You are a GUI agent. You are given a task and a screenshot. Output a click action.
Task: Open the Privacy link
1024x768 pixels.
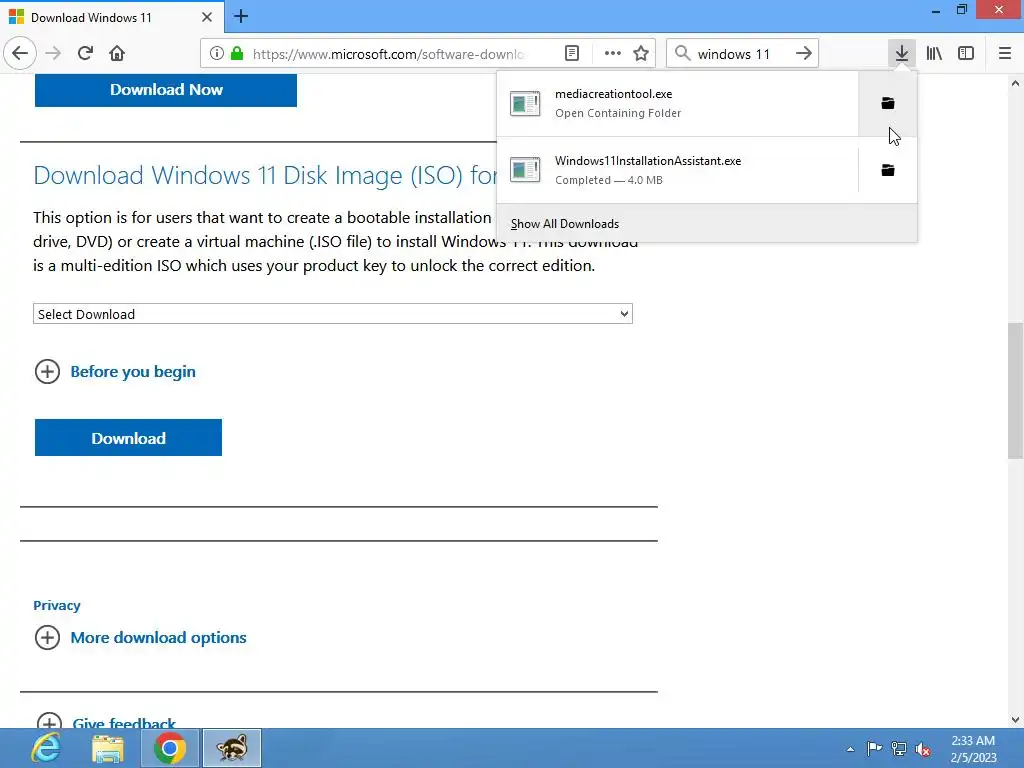tap(57, 605)
